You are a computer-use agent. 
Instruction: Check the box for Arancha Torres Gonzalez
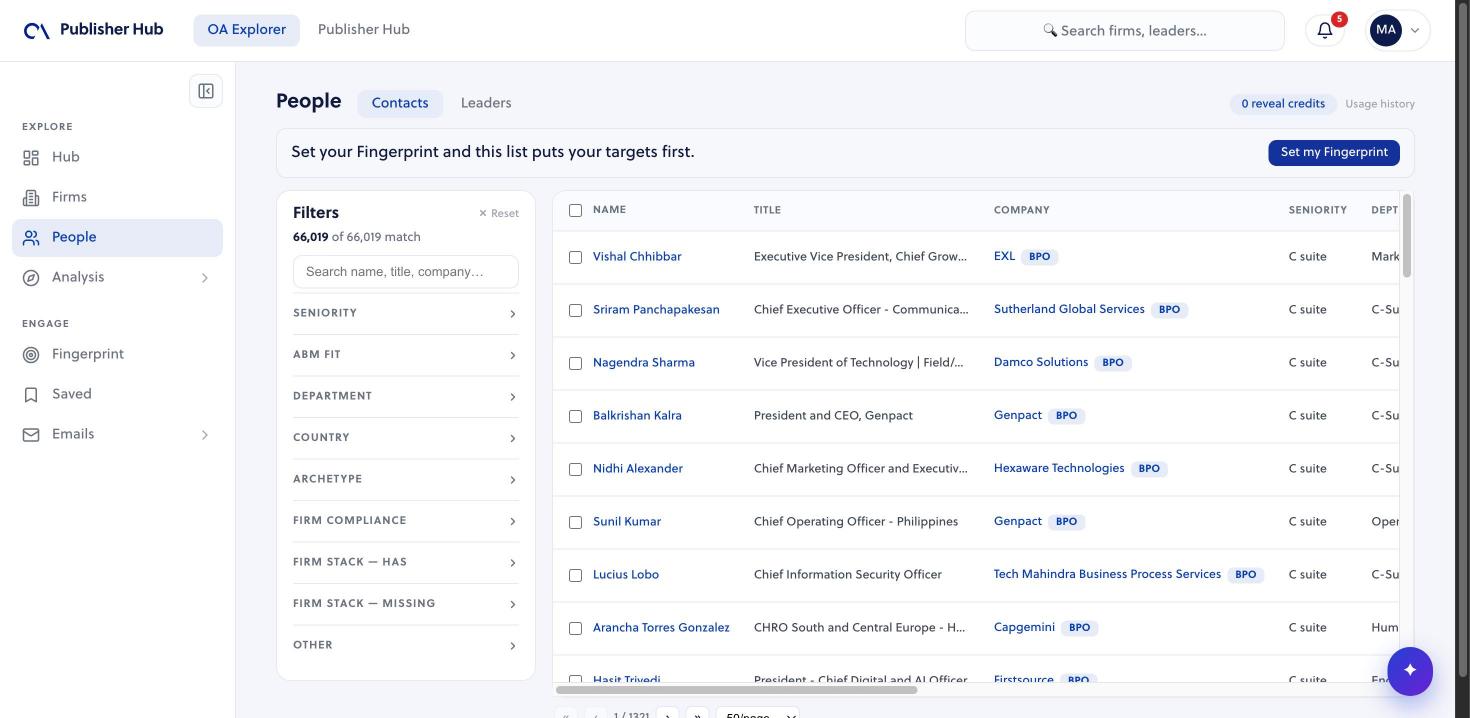(575, 628)
